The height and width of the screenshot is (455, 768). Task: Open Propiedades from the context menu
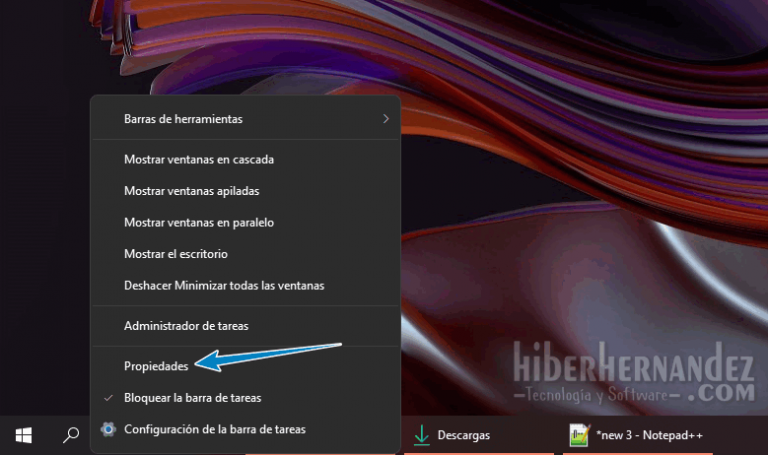click(x=156, y=367)
